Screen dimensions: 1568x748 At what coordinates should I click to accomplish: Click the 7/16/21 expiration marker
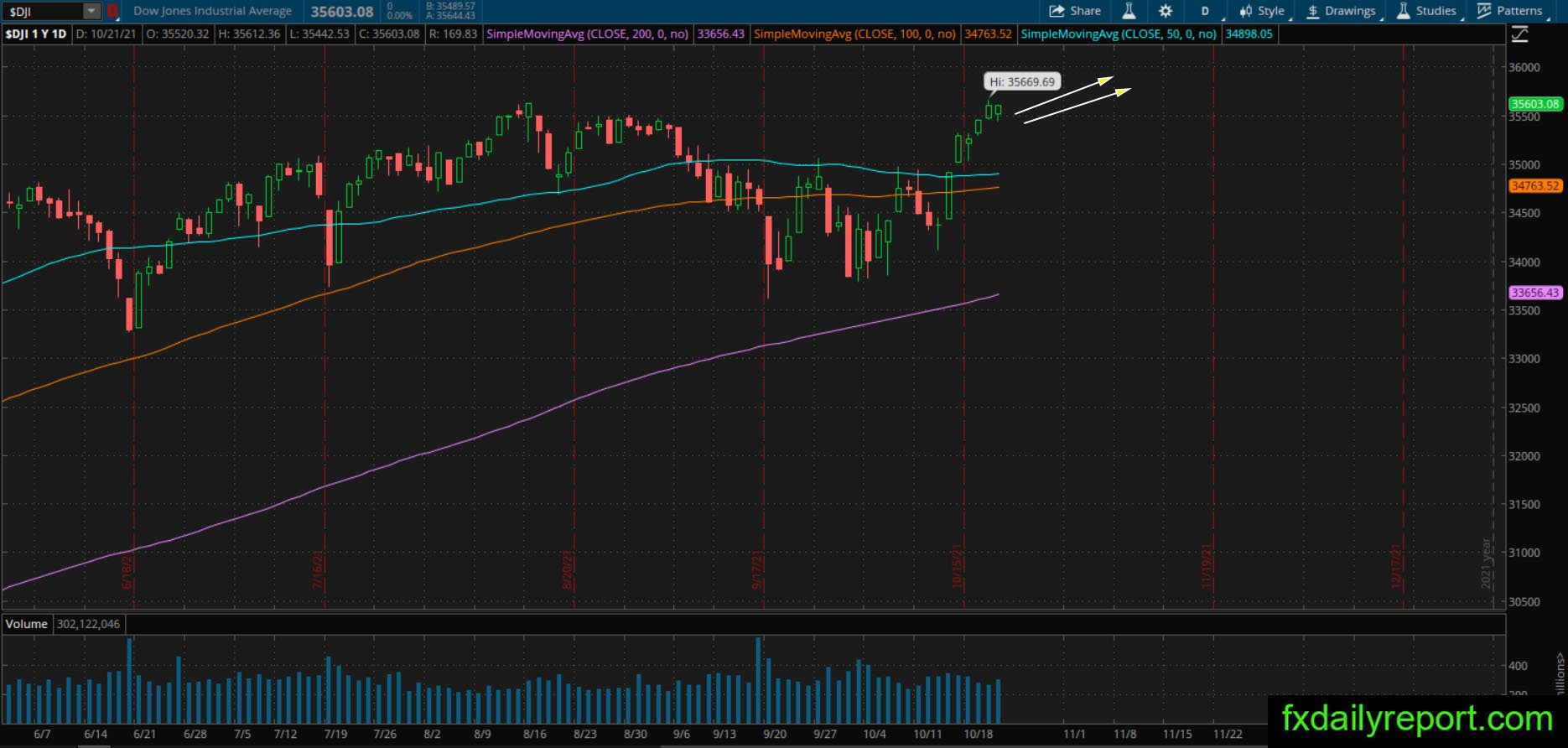tap(319, 569)
